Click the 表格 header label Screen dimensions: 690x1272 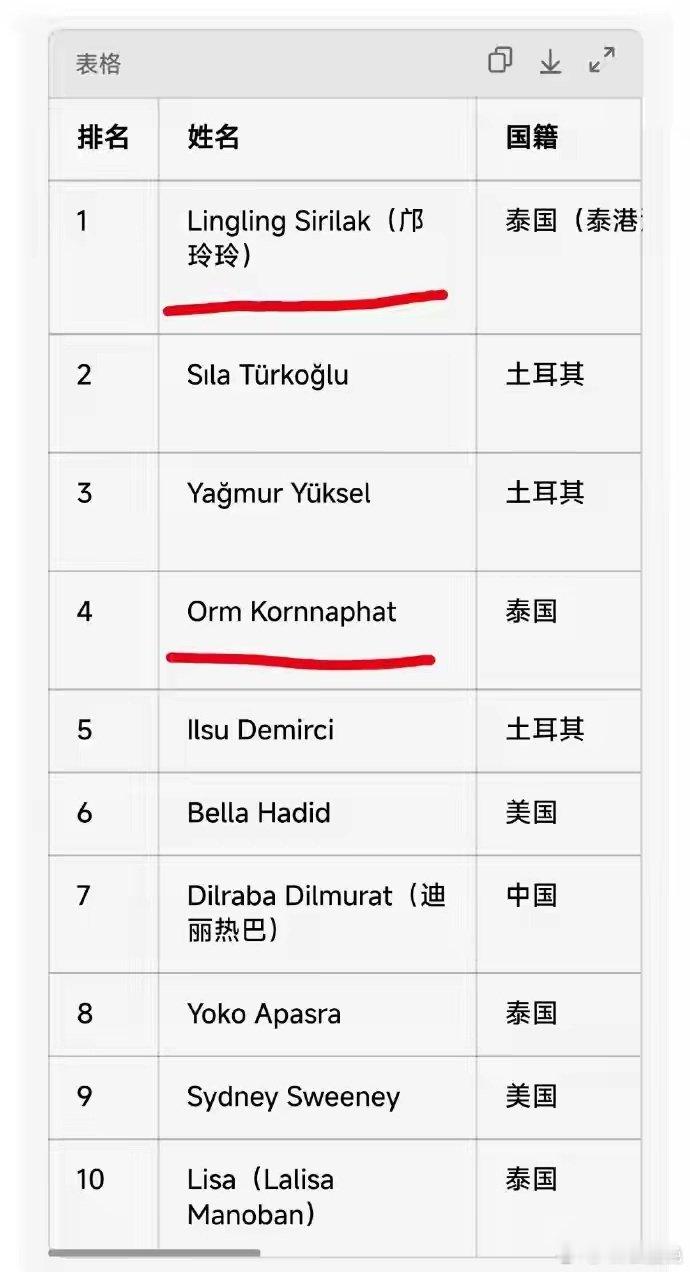point(98,63)
